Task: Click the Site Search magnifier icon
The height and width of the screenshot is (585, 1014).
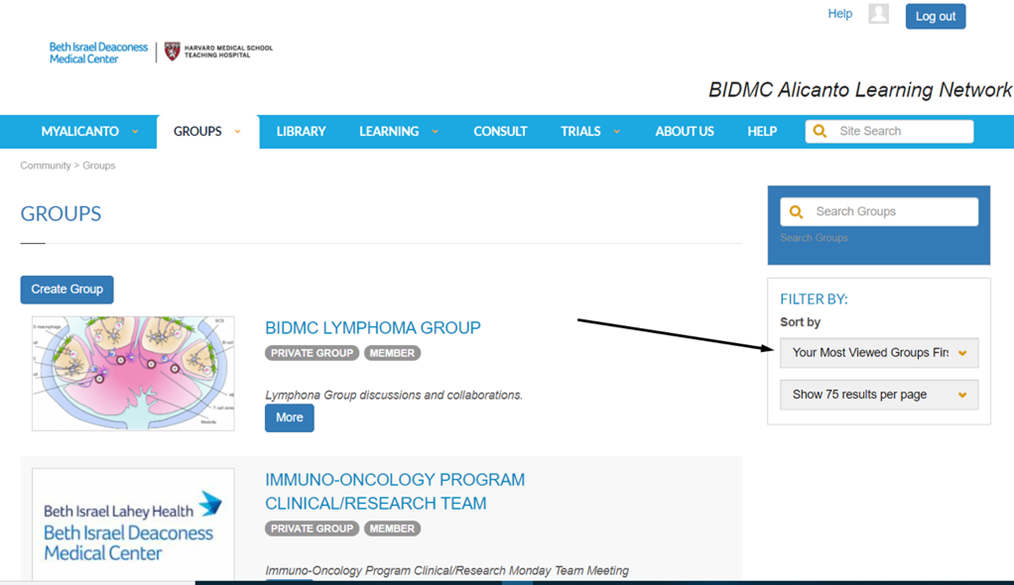Action: click(x=820, y=131)
